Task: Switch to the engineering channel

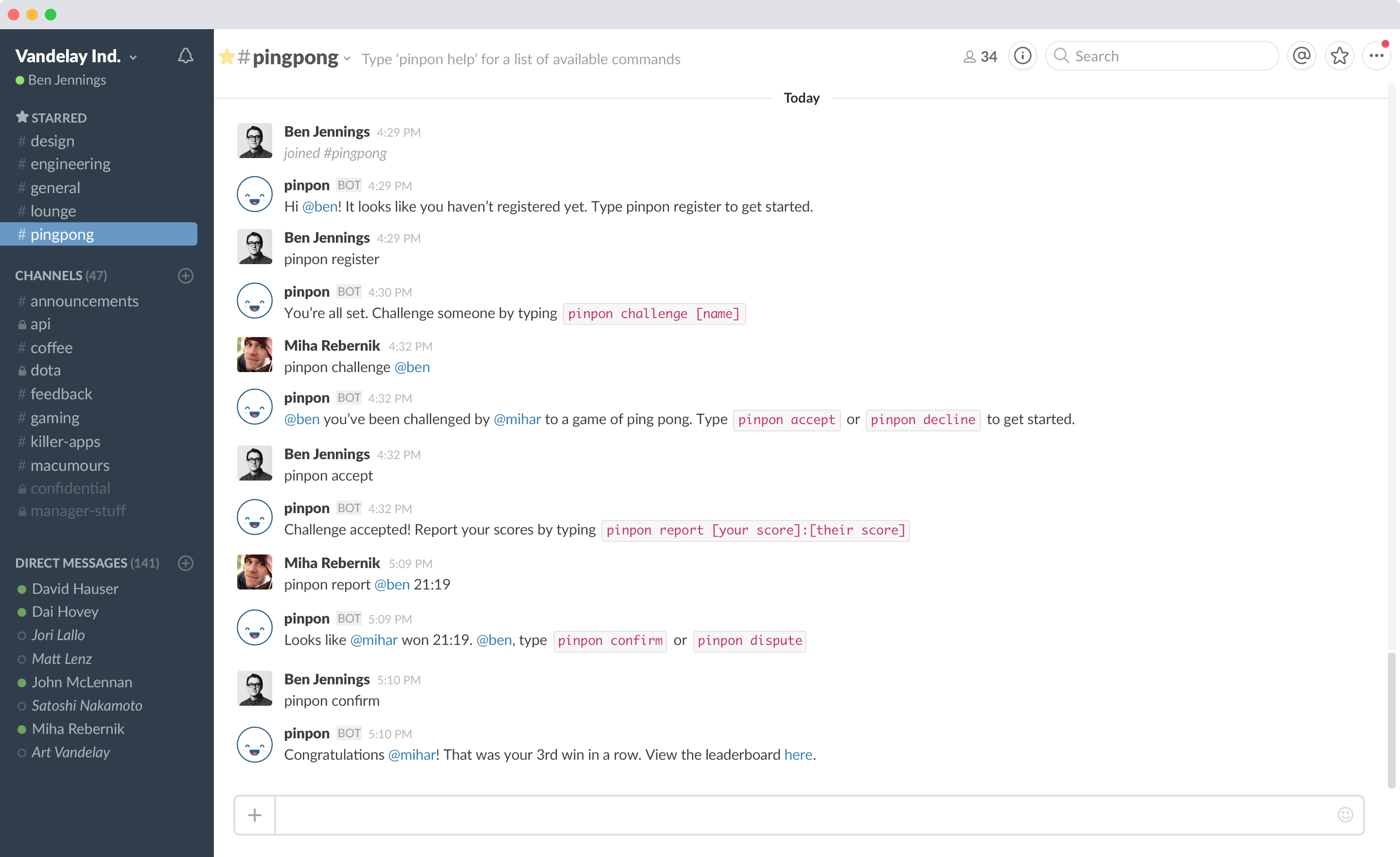Action: 70,164
